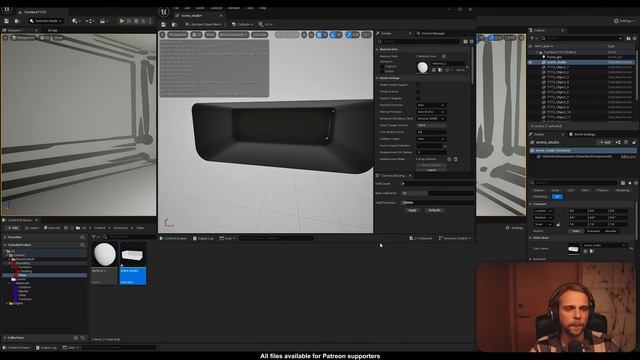Open Normal Precision dropdown

coord(431,112)
